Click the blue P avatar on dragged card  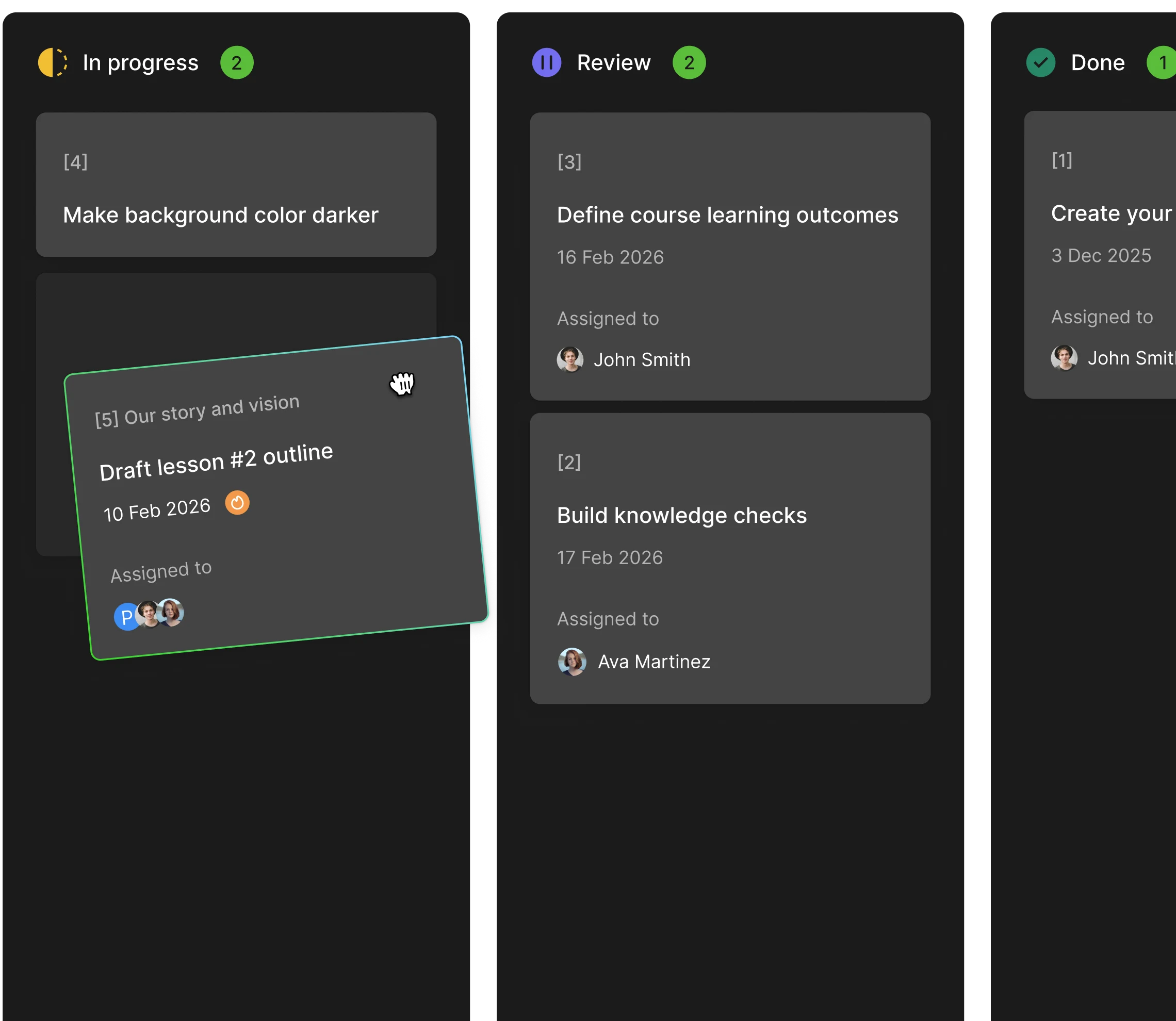click(x=126, y=617)
